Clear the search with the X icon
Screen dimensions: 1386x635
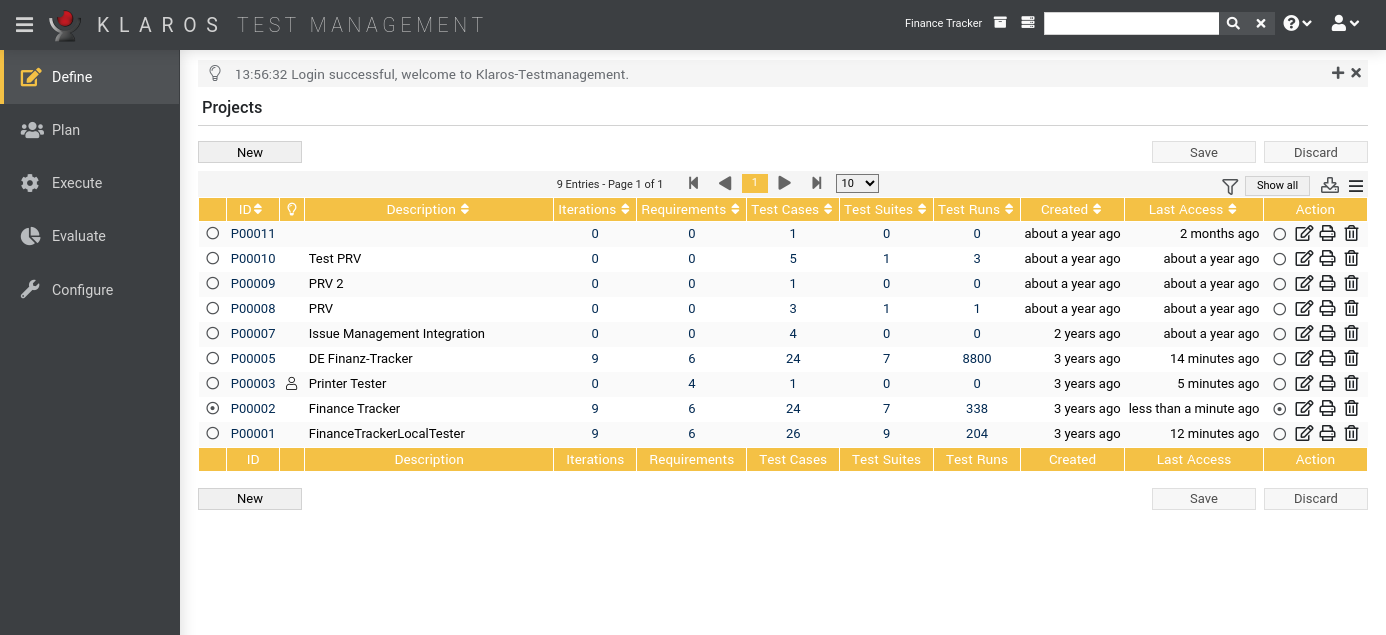tap(1261, 24)
